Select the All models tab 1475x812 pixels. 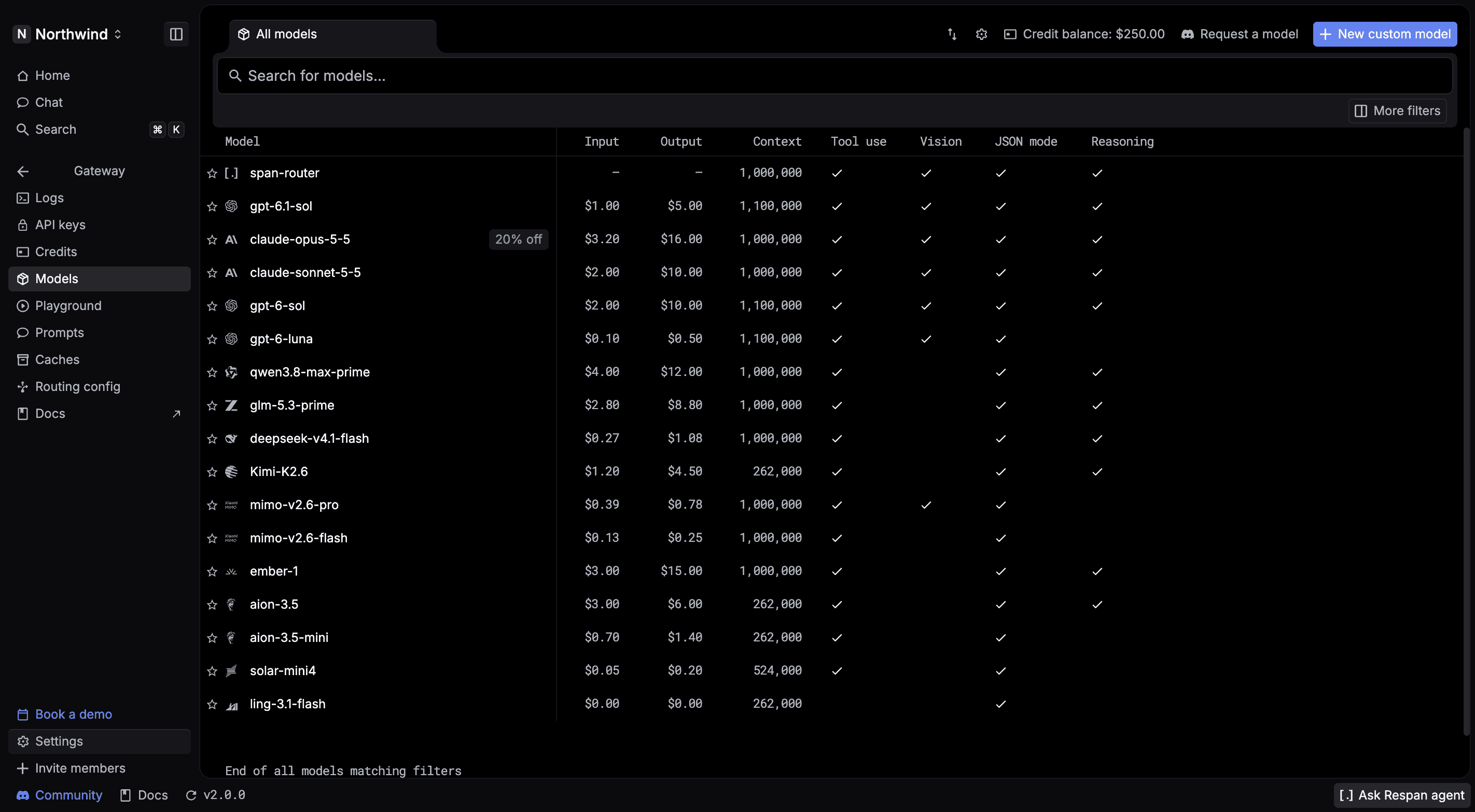pyautogui.click(x=333, y=34)
